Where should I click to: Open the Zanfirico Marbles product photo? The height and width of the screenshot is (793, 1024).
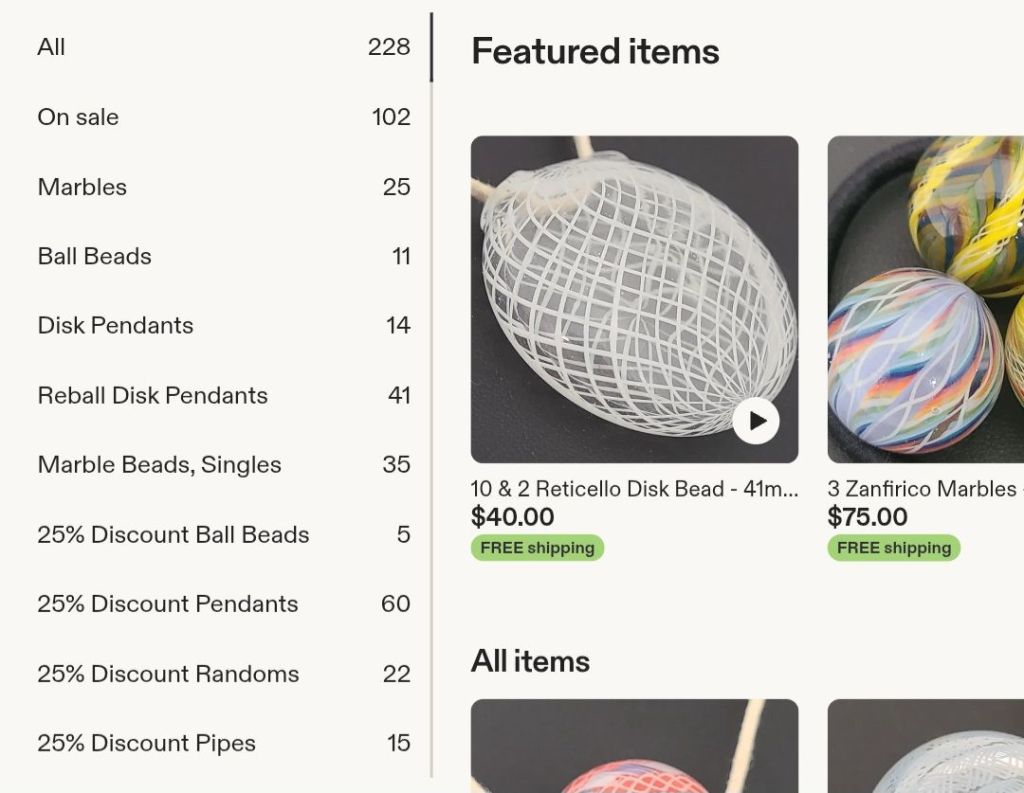[925, 299]
